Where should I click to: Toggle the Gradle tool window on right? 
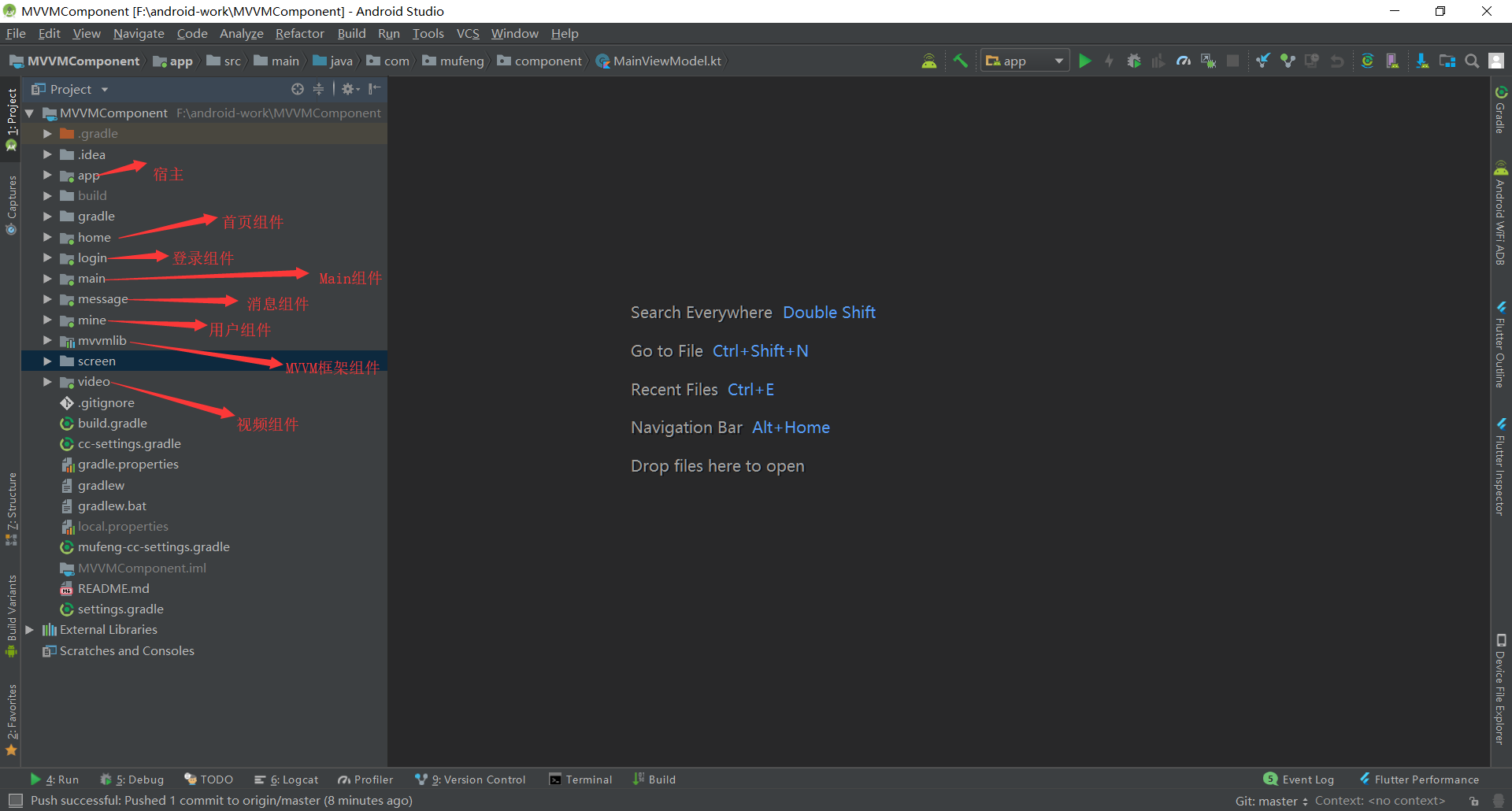1501,109
